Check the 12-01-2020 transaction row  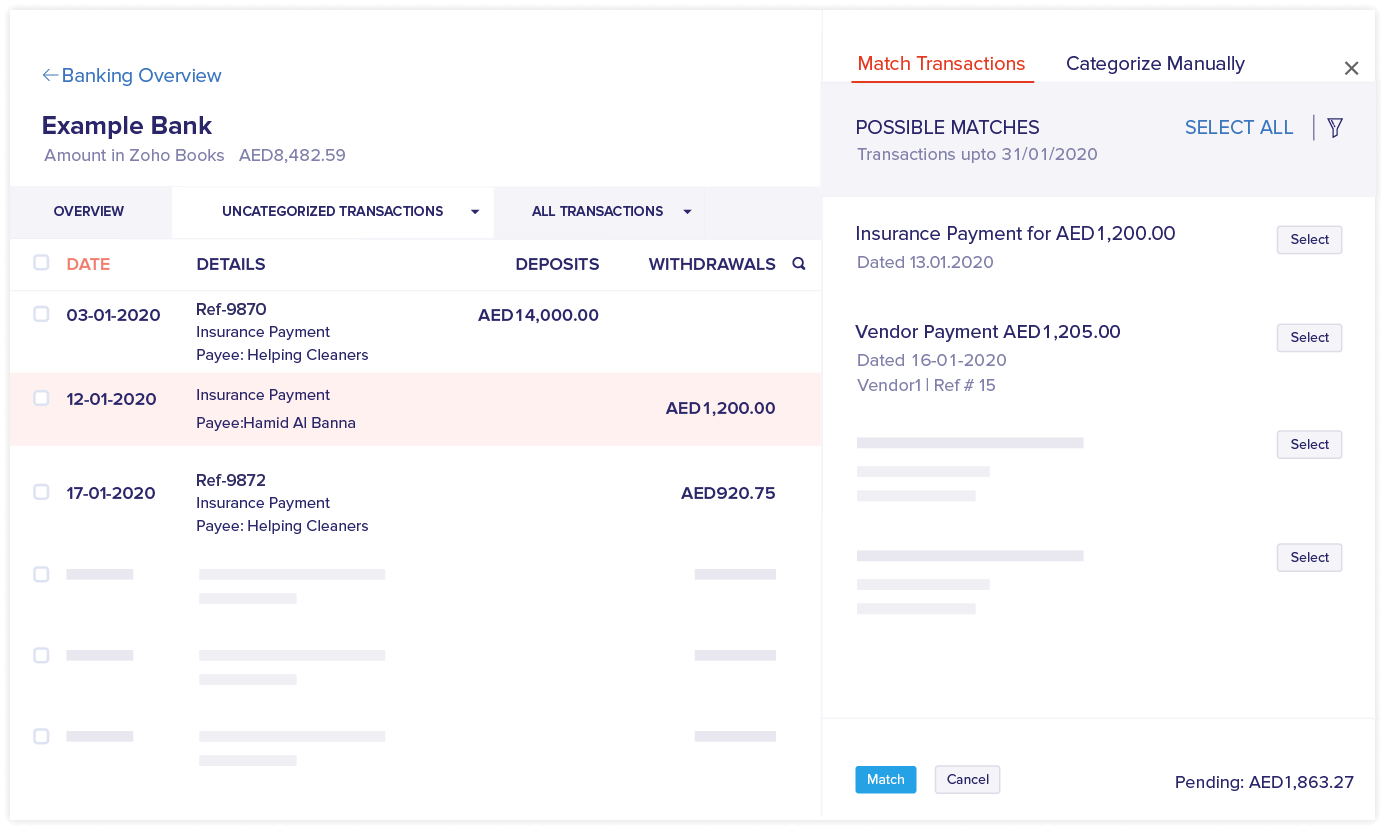click(41, 398)
